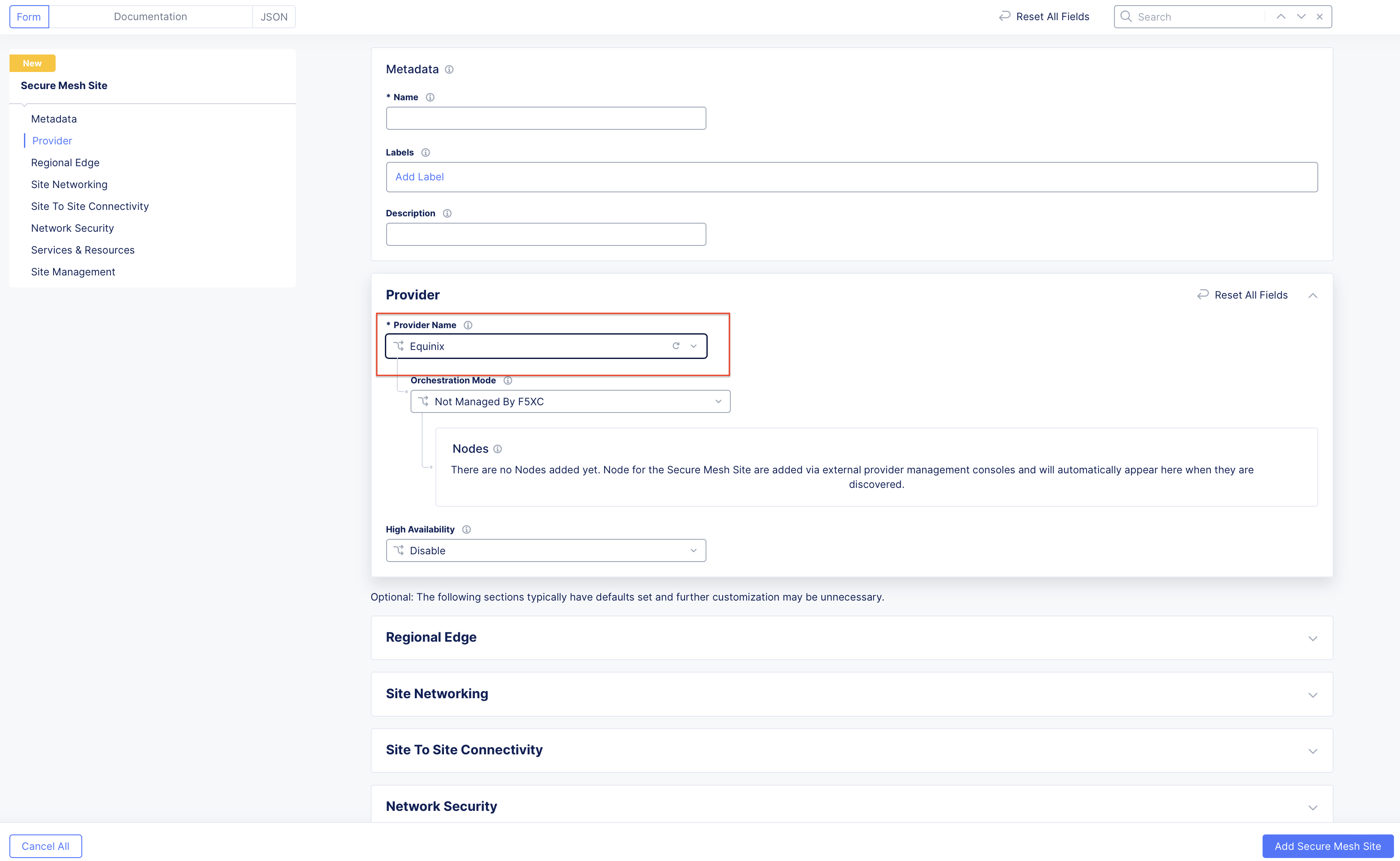Click the info icon next to Metadata heading
1400x861 pixels.
point(449,69)
